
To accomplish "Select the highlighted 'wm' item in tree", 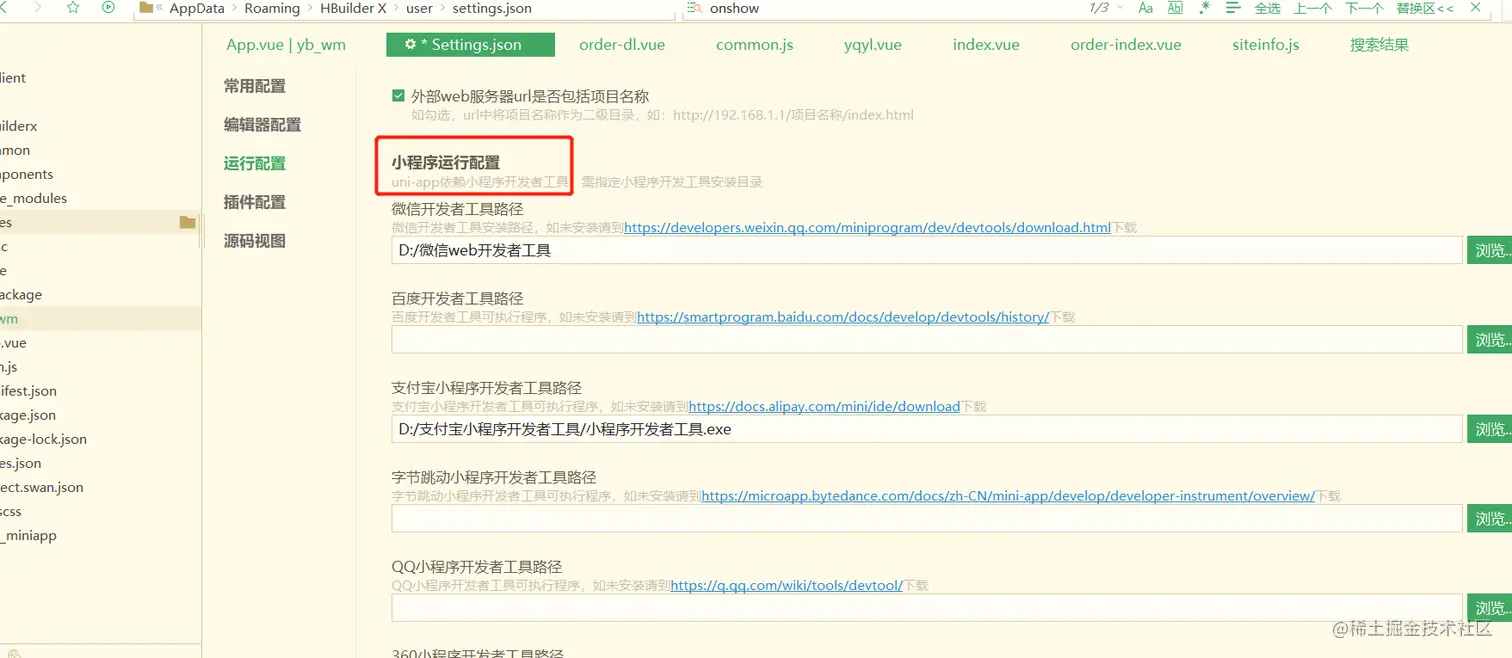I will [100, 319].
